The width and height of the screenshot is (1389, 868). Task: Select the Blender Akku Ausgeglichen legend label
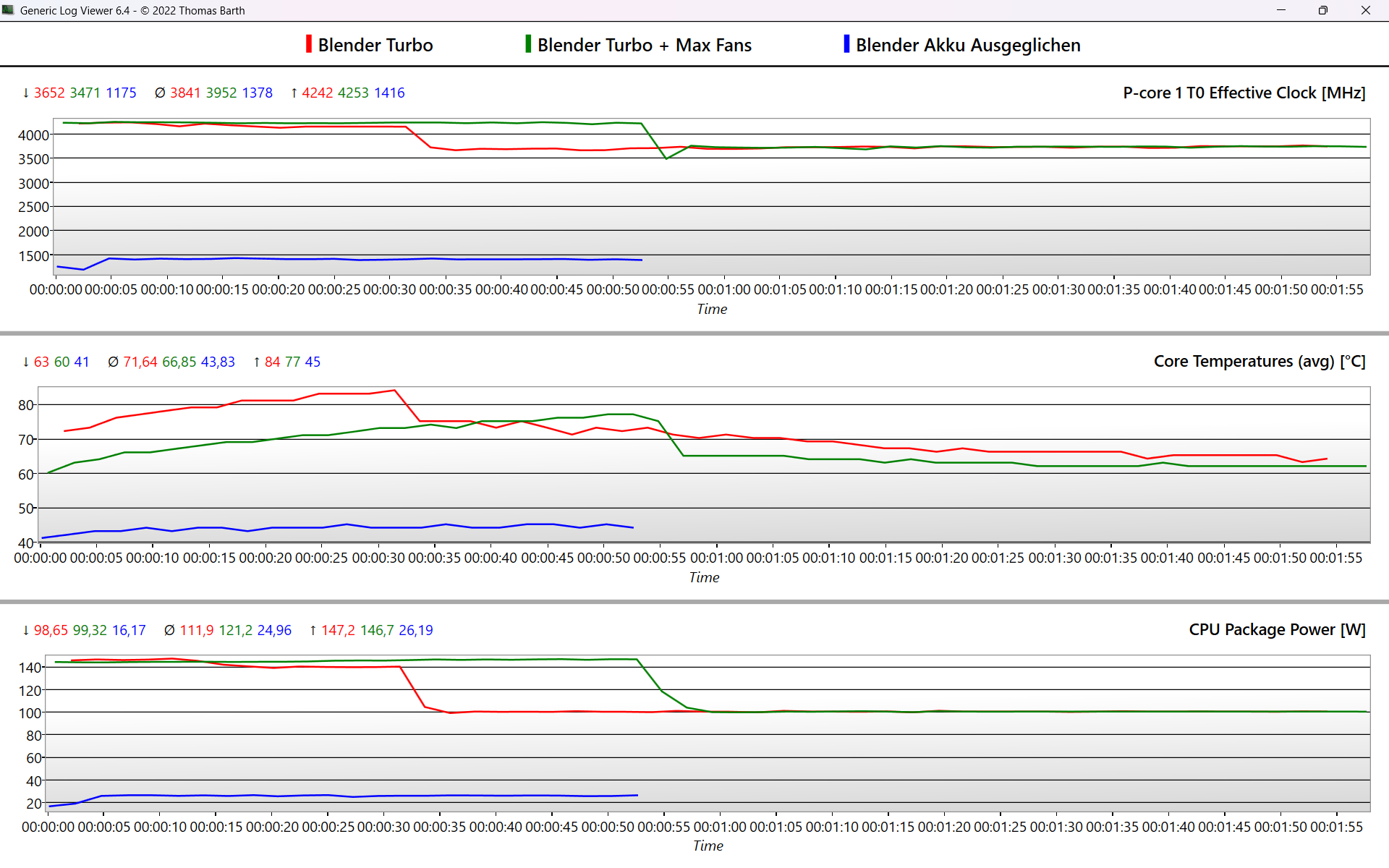coord(967,45)
